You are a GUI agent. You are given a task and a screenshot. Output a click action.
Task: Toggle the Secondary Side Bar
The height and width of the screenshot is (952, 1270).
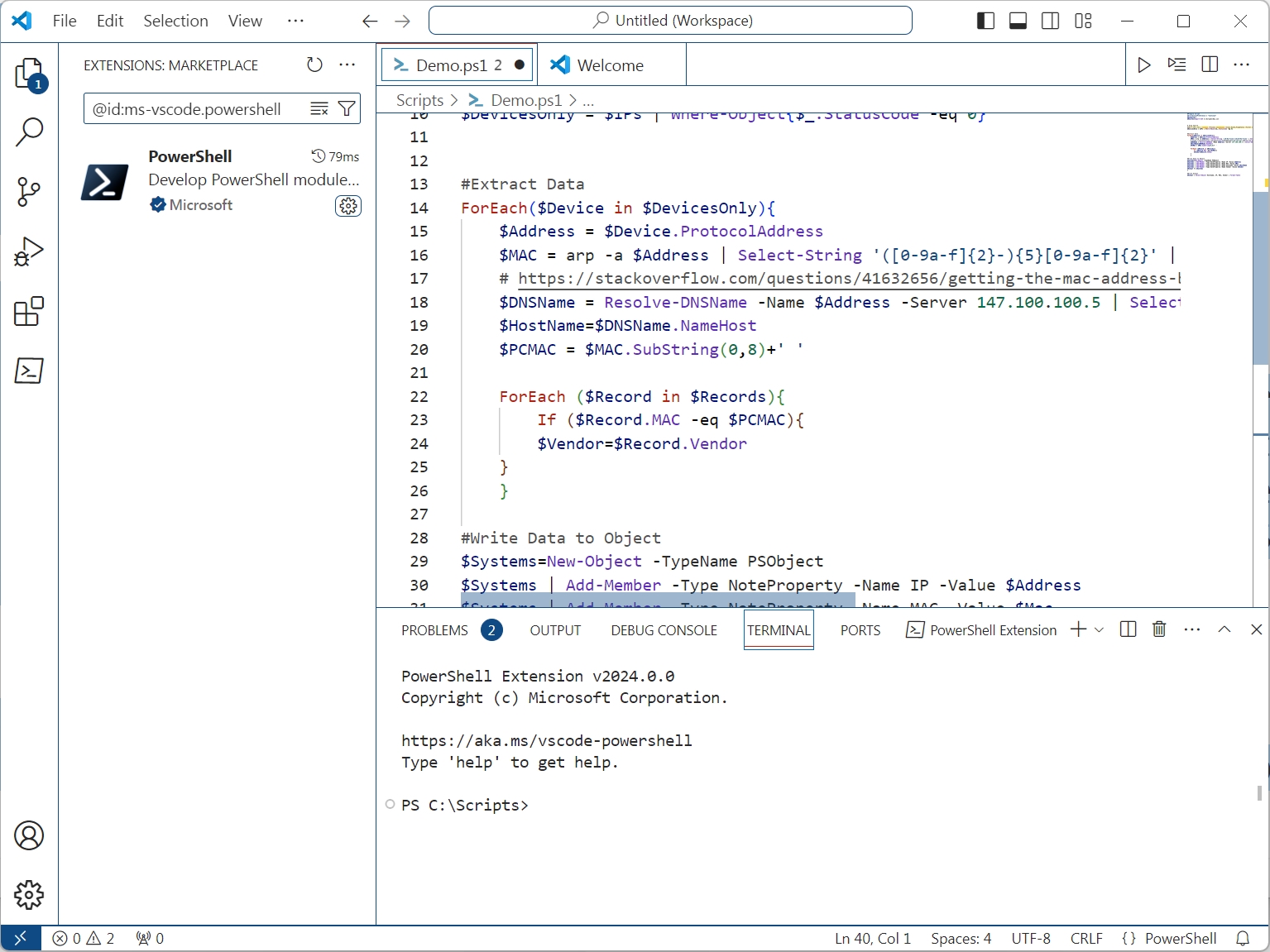click(1050, 21)
